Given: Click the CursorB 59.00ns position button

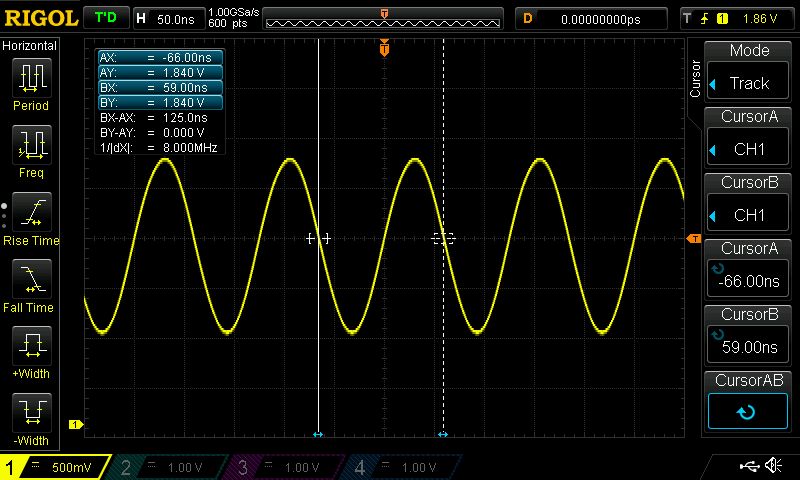Looking at the screenshot, I should pos(749,336).
